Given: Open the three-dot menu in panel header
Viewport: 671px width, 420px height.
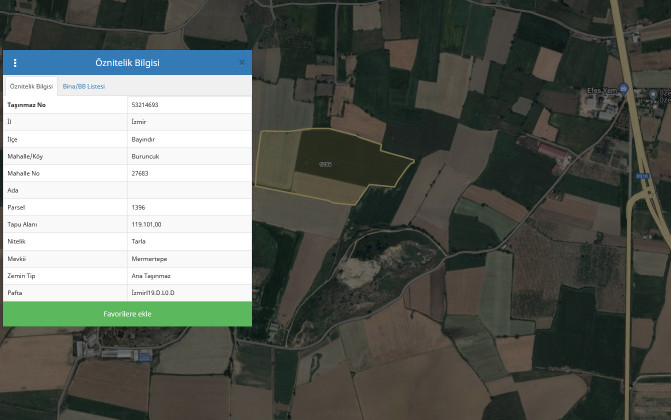Looking at the screenshot, I should 15,63.
